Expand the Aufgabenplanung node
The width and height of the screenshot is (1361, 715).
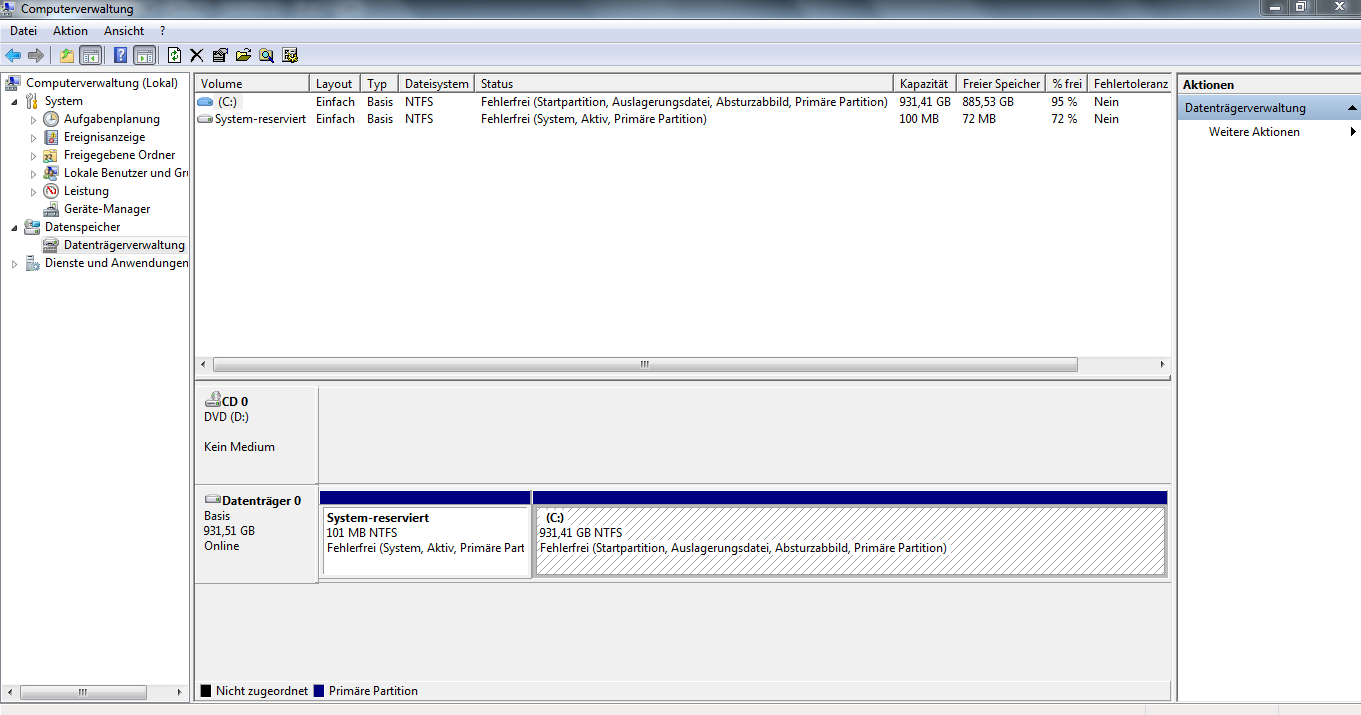pyautogui.click(x=33, y=119)
